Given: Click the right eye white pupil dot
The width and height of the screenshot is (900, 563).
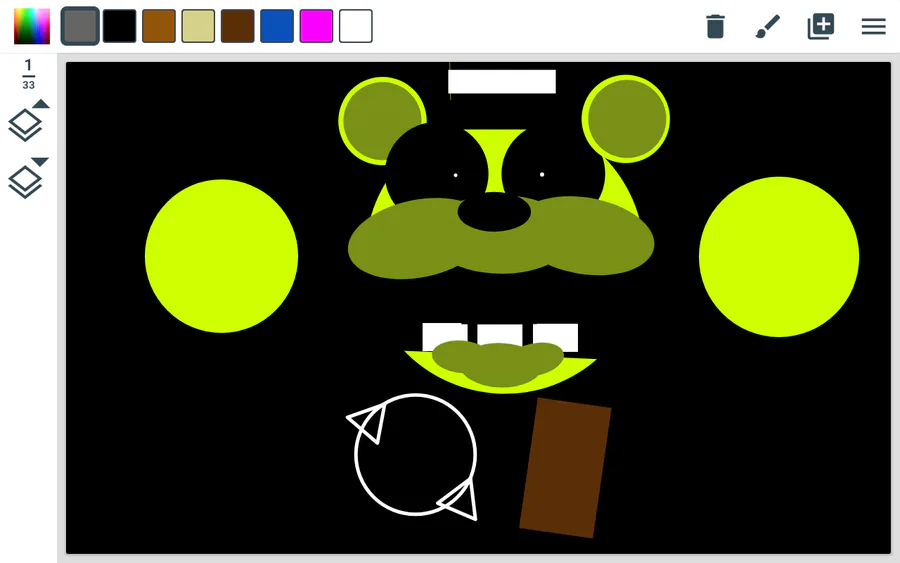Looking at the screenshot, I should tap(542, 174).
